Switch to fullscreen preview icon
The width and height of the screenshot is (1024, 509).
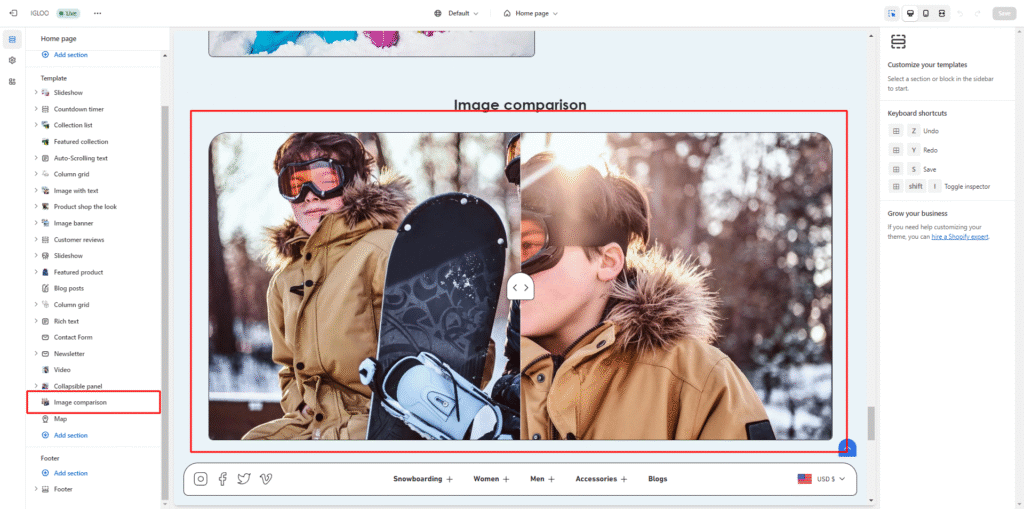(941, 13)
